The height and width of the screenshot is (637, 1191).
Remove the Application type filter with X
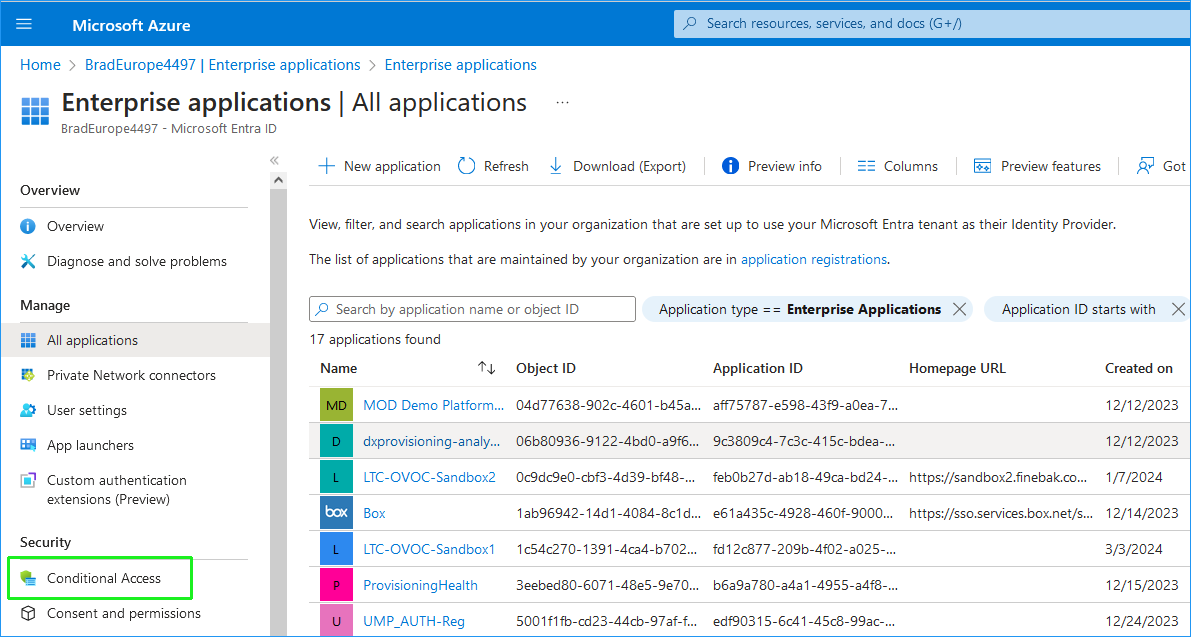click(959, 309)
